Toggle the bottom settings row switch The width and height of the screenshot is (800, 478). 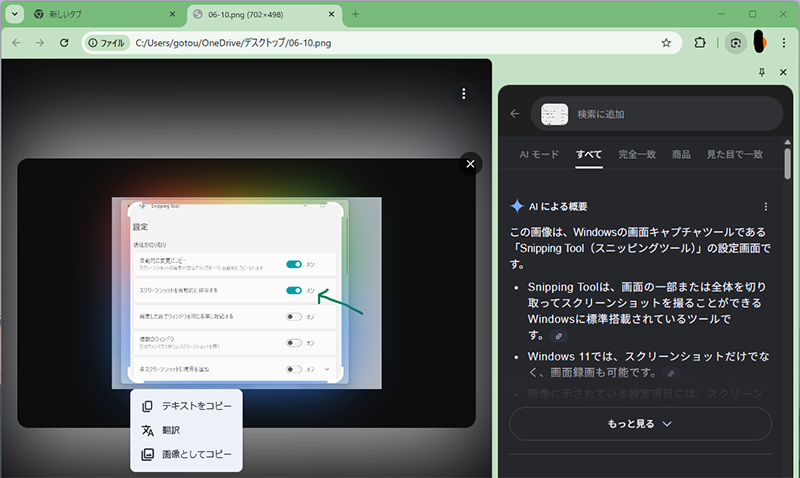(x=294, y=369)
